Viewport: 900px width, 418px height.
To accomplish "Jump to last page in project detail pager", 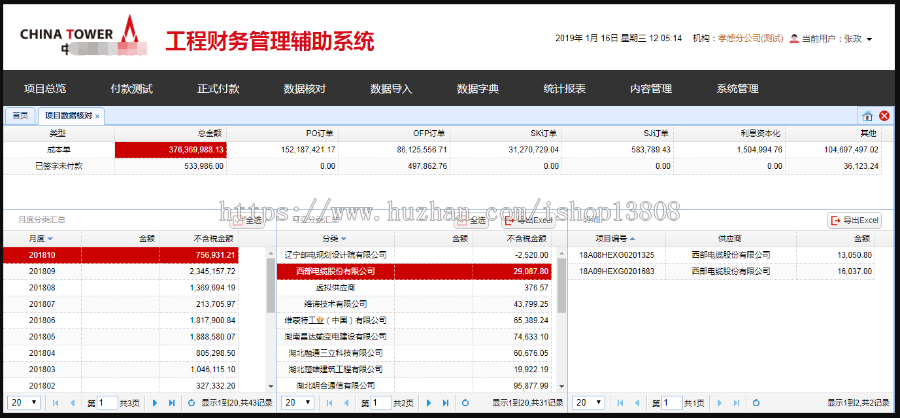I will (735, 403).
